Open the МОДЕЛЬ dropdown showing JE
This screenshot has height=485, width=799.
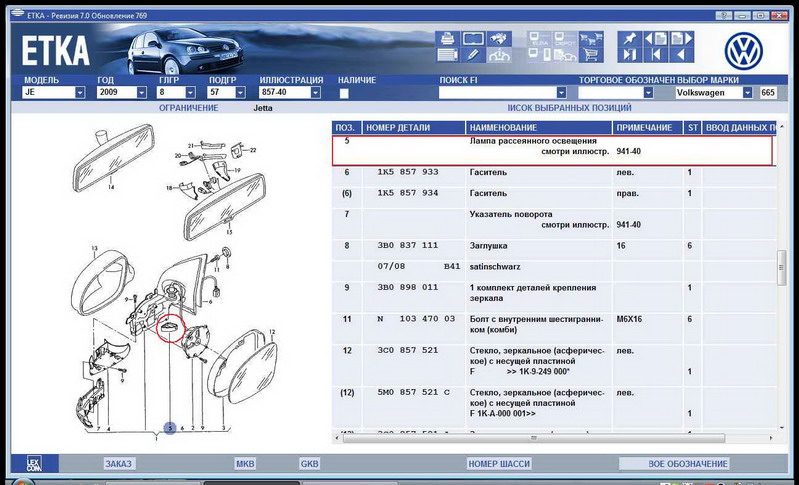[x=80, y=93]
